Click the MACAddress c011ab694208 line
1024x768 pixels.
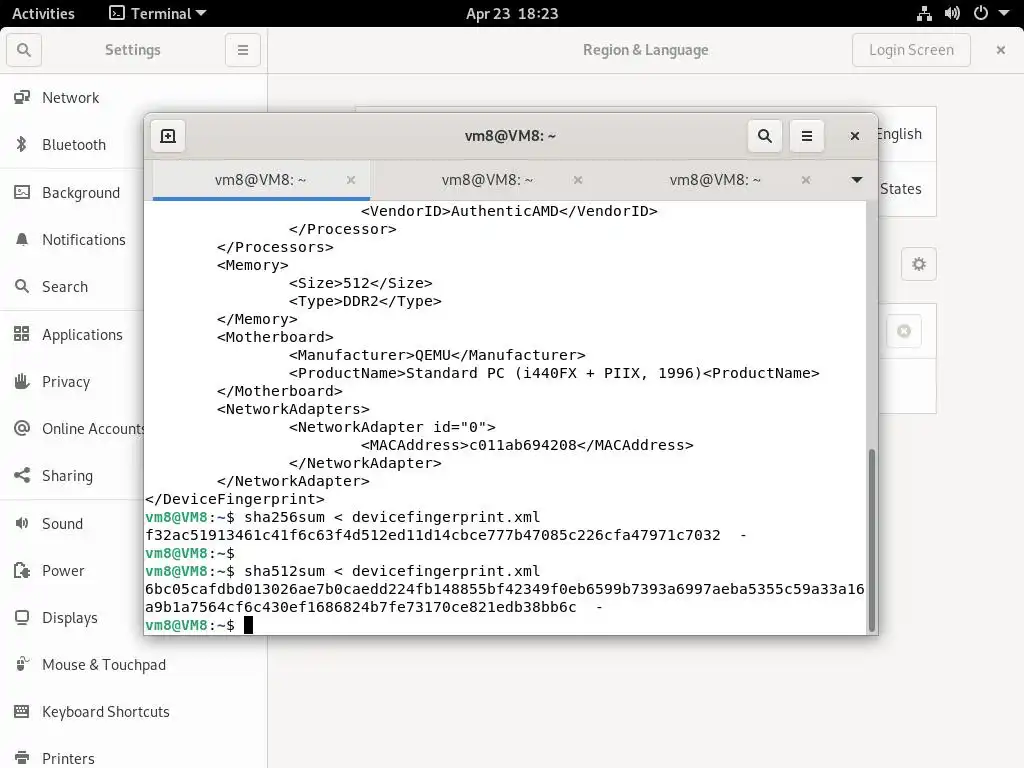tap(527, 445)
